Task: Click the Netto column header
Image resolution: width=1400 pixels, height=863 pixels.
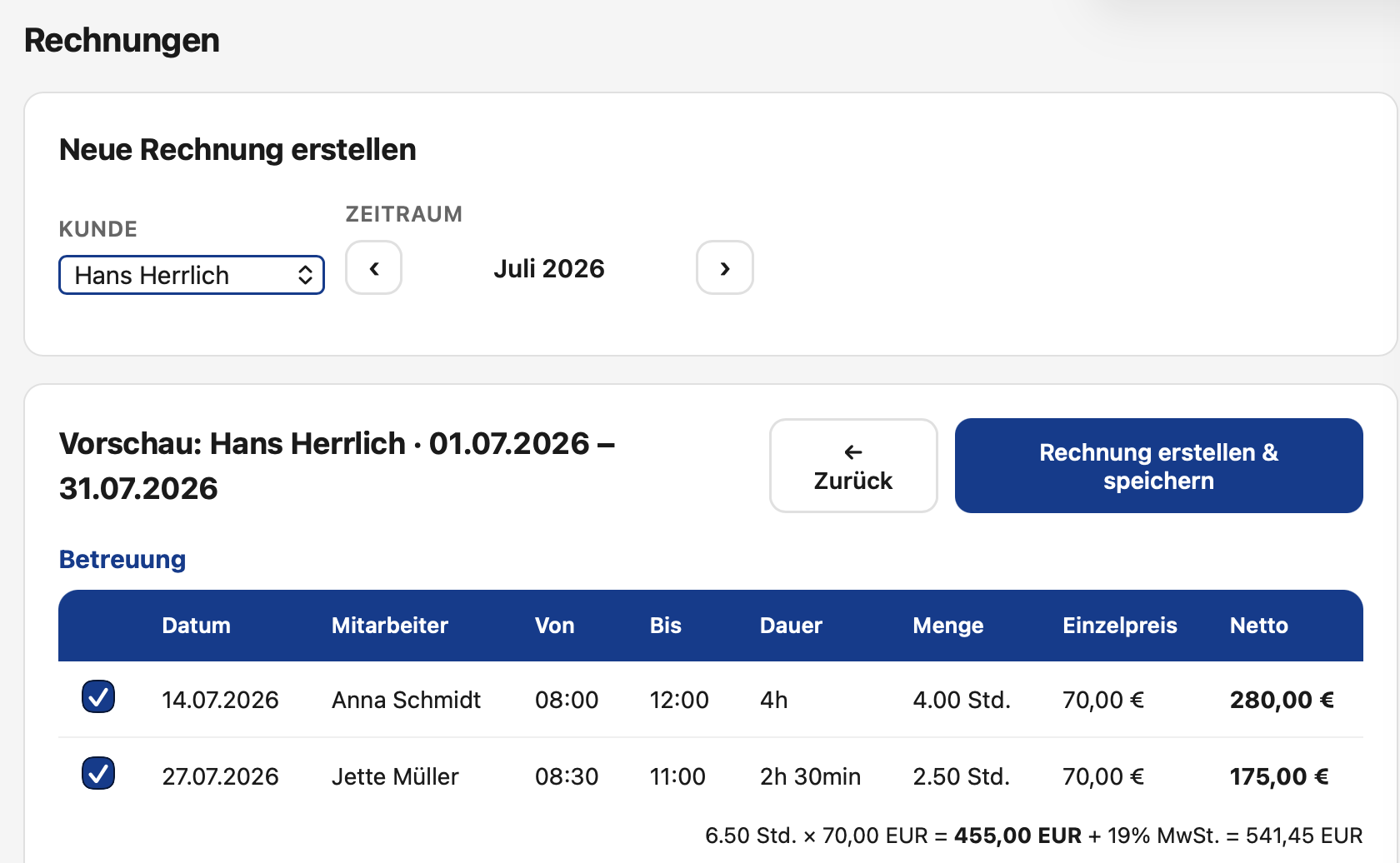Action: click(1258, 626)
